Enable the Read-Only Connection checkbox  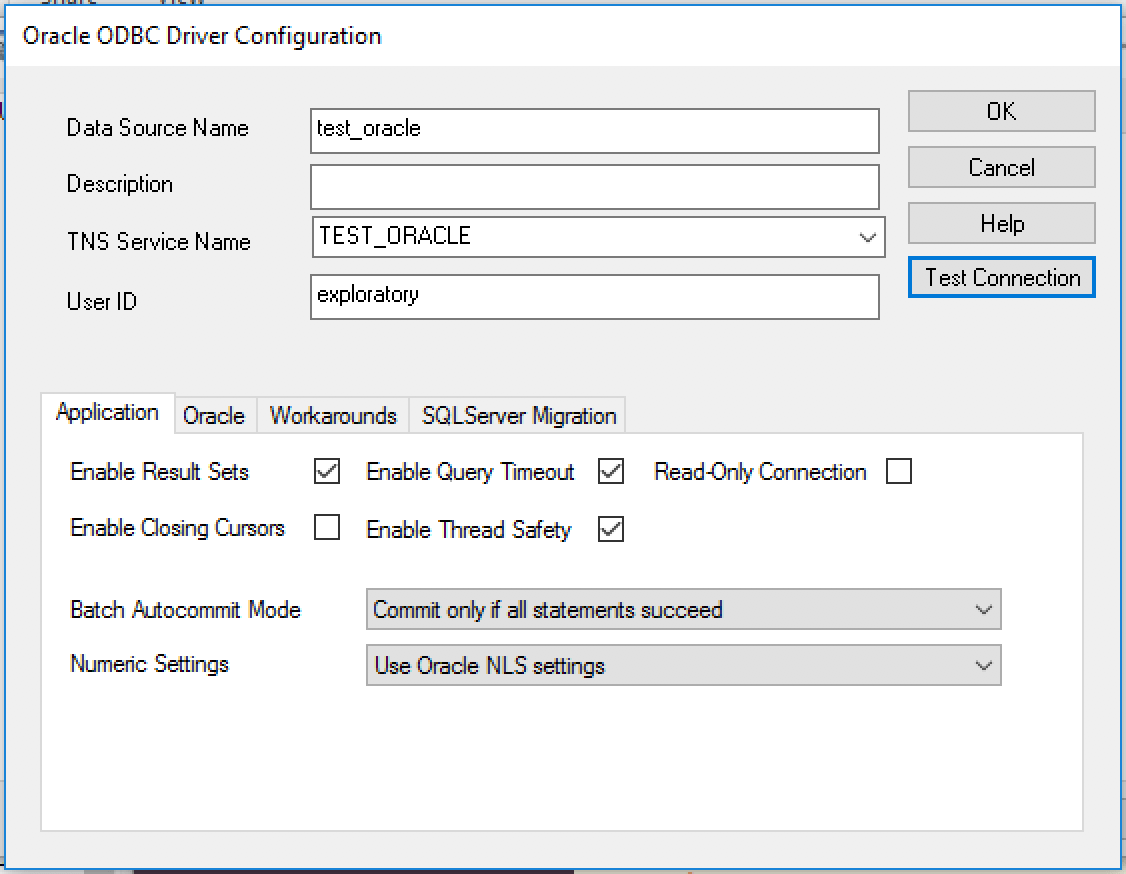898,471
